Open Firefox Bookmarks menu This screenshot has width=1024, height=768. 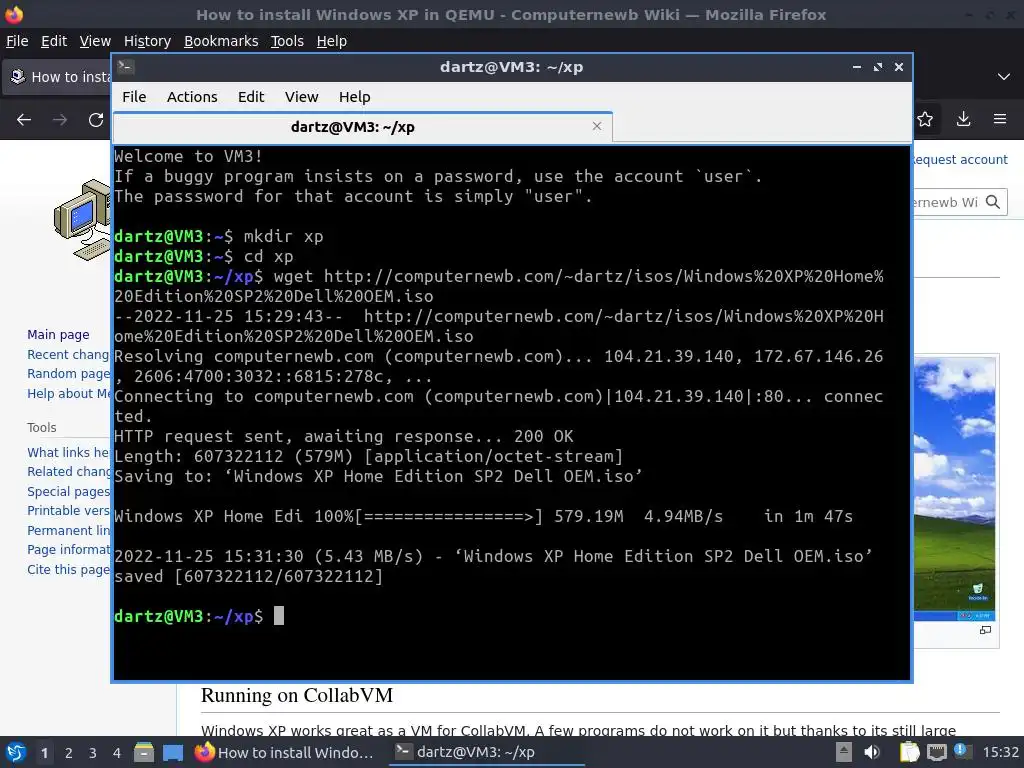(221, 41)
